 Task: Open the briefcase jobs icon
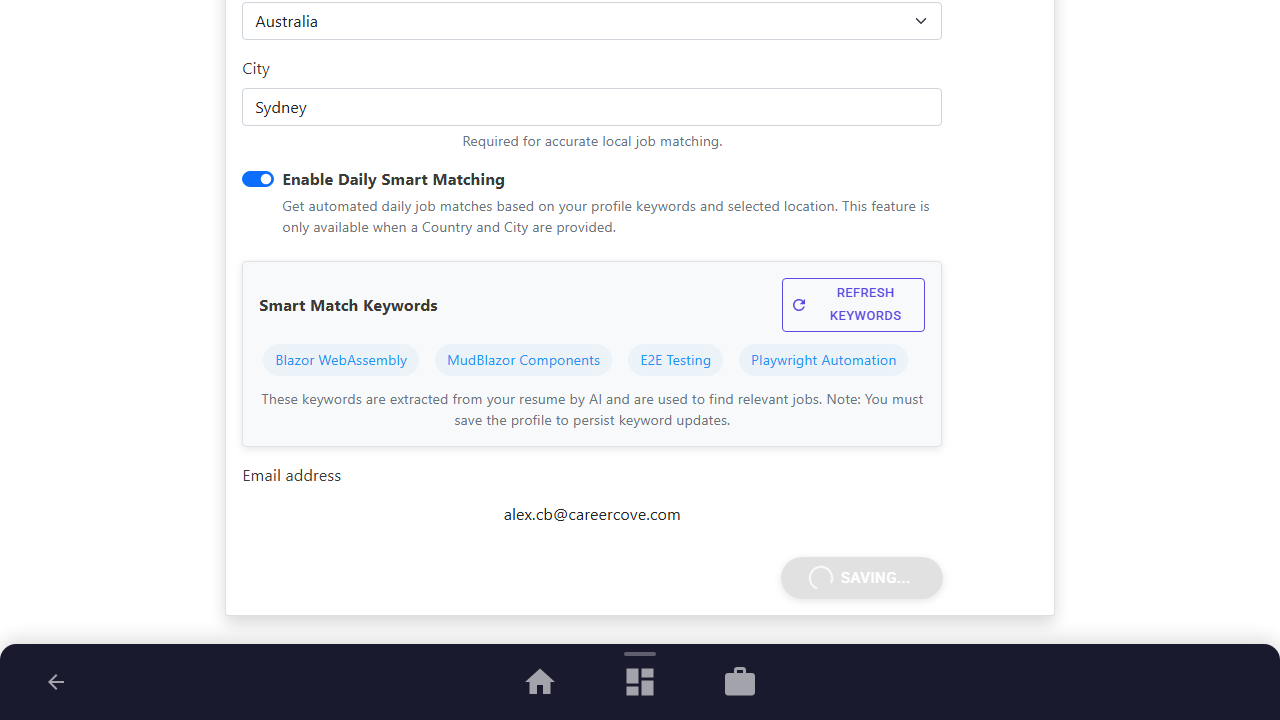(x=740, y=682)
